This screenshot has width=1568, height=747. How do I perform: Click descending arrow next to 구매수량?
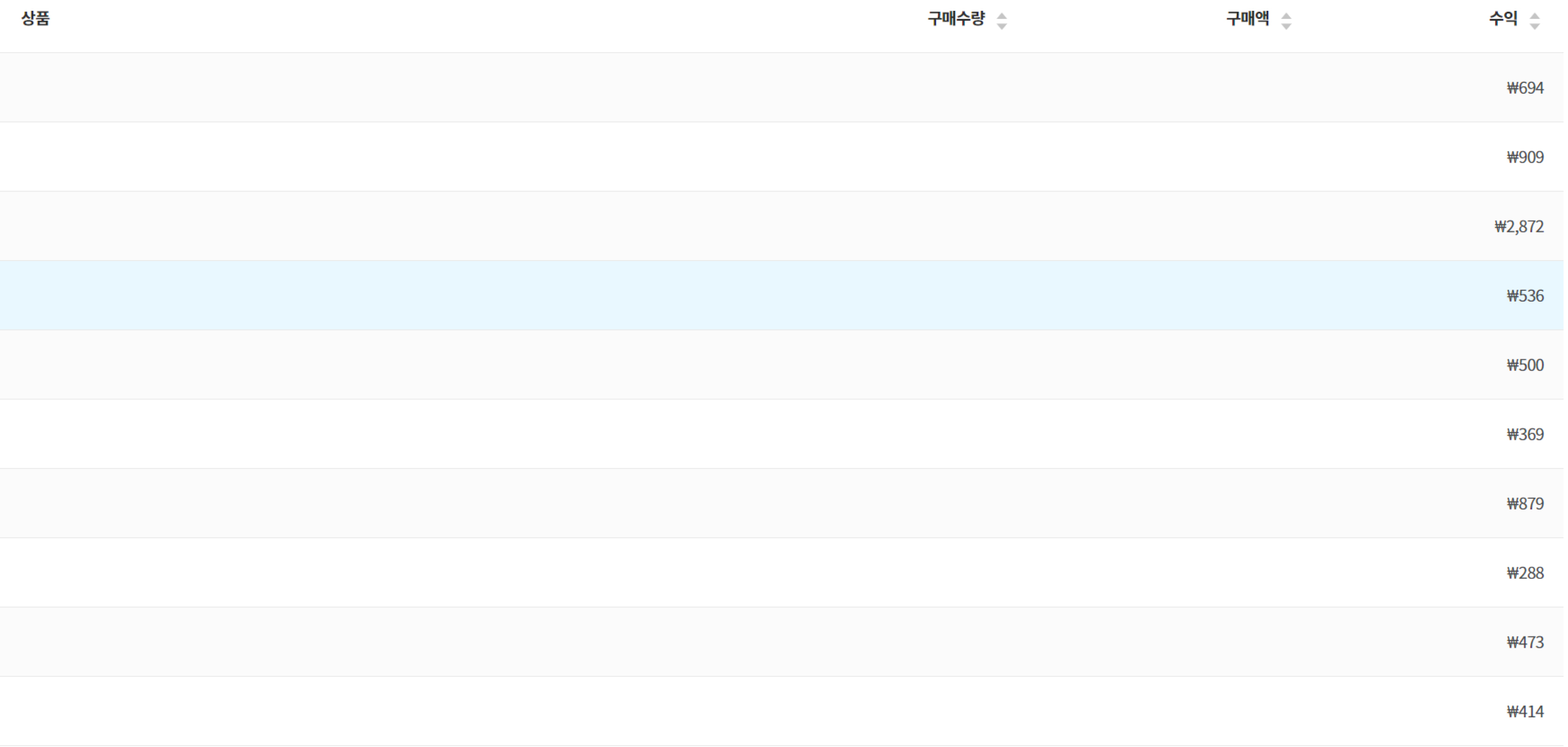coord(1001,26)
